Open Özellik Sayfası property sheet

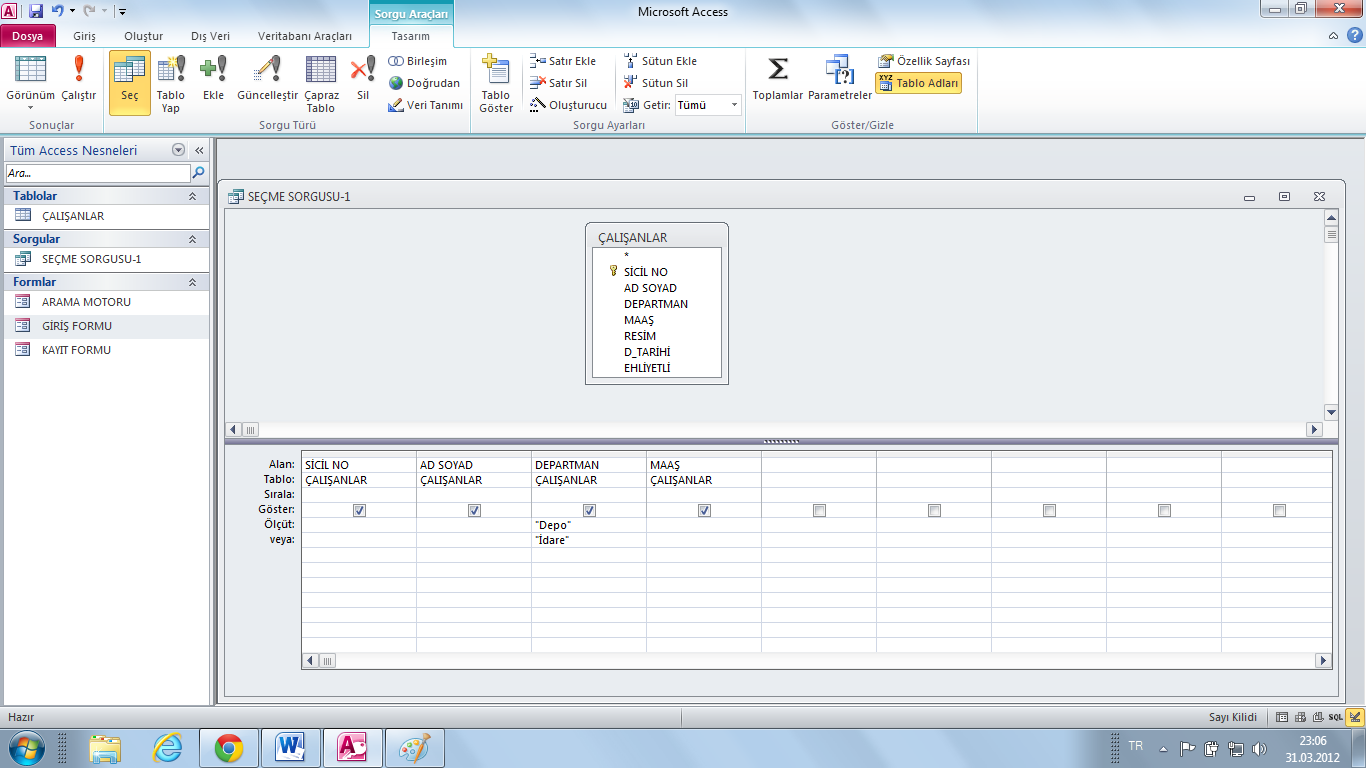[924, 61]
